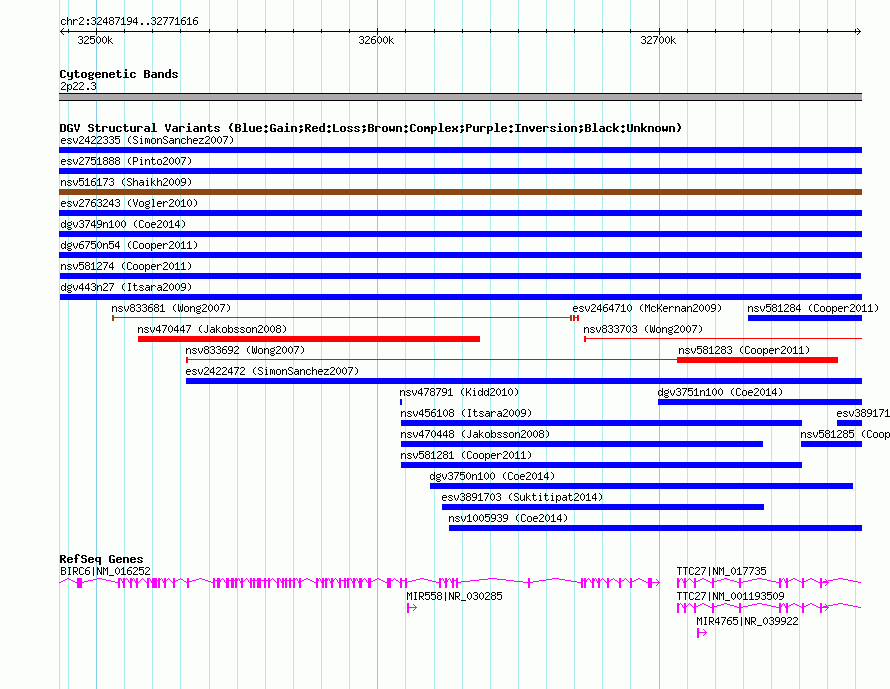Viewport: 890px width, 689px height.
Task: Click TTC27|NM_001193509 gene label
Action: (731, 596)
